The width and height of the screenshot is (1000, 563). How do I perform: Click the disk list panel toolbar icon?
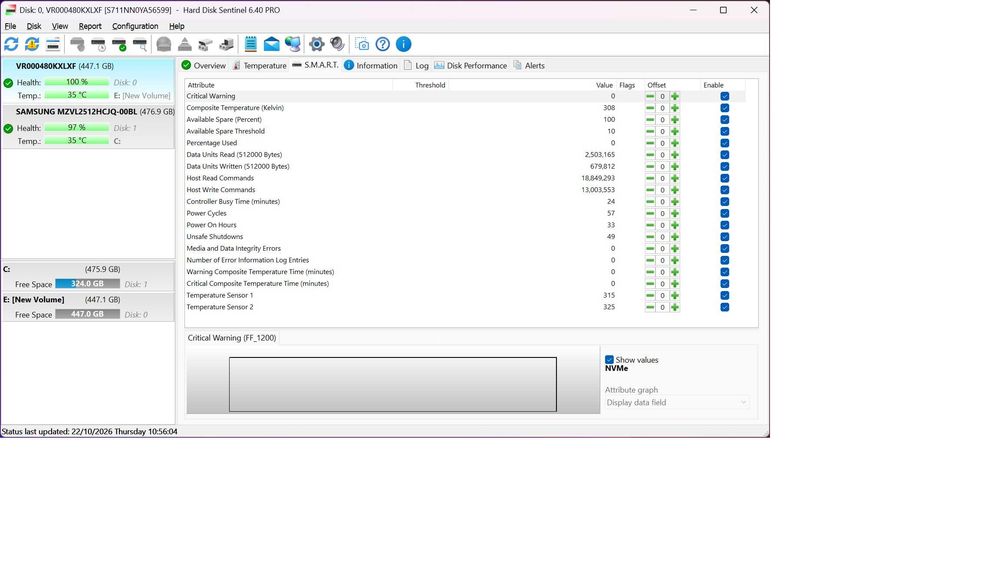(x=53, y=44)
